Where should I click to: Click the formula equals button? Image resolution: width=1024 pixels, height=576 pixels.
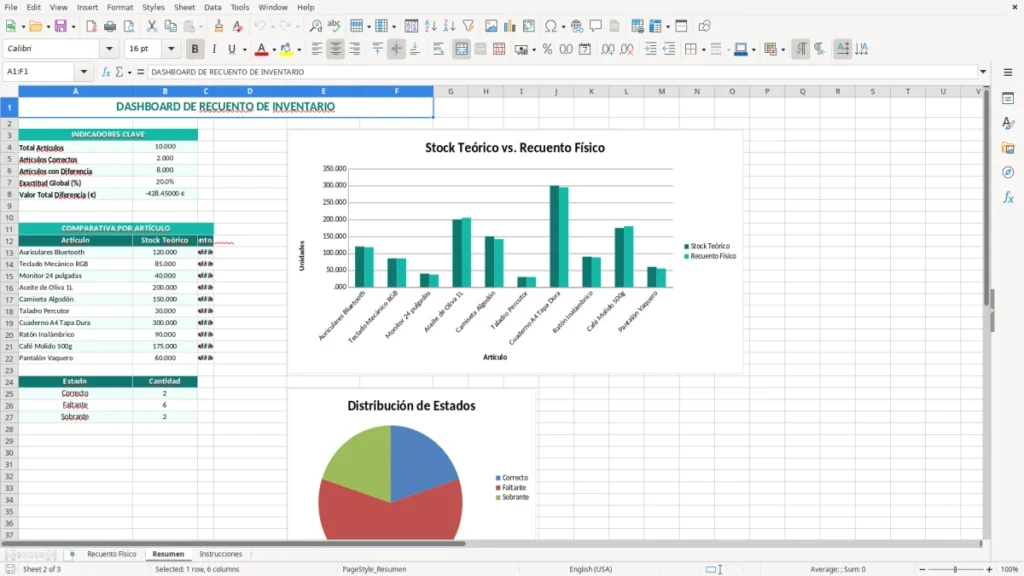140,72
